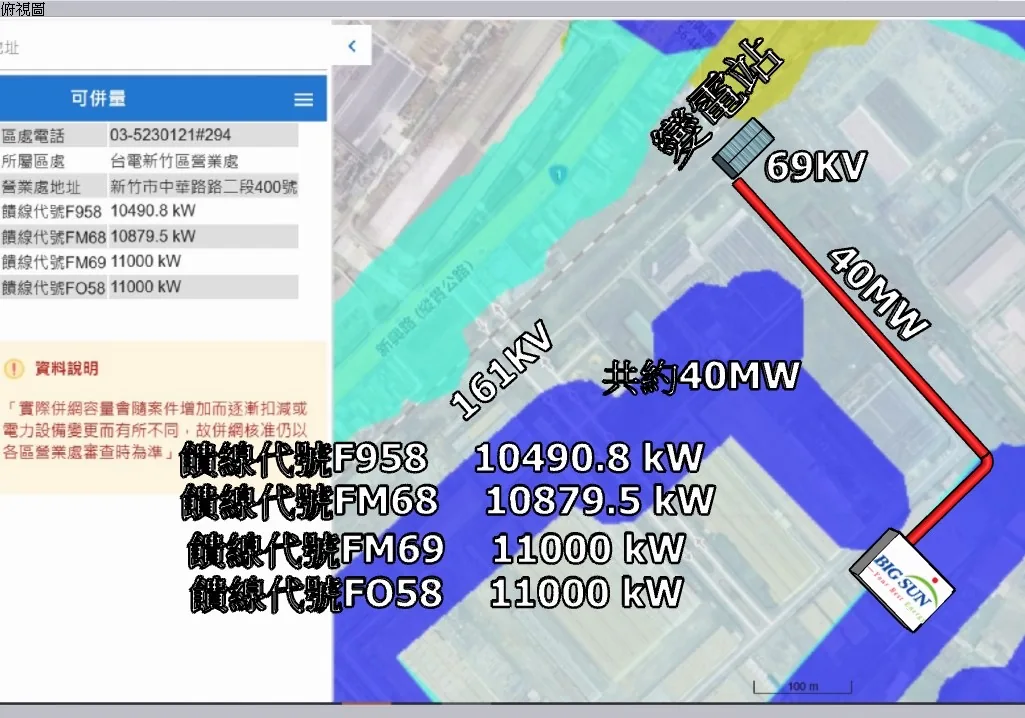
Task: Select the 區處電話 label cell
Action: [x=33, y=136]
